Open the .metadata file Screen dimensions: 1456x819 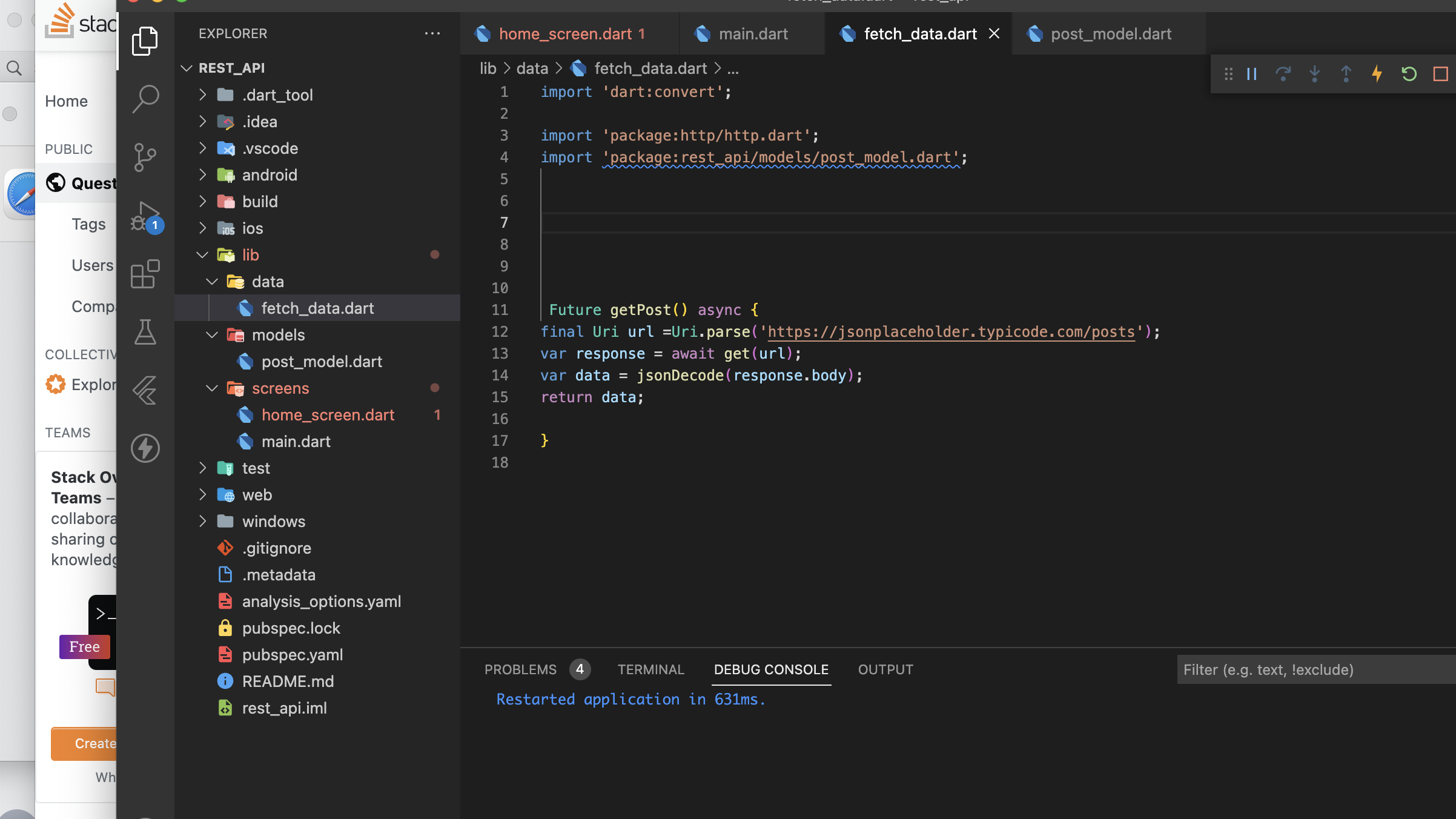pos(317,574)
